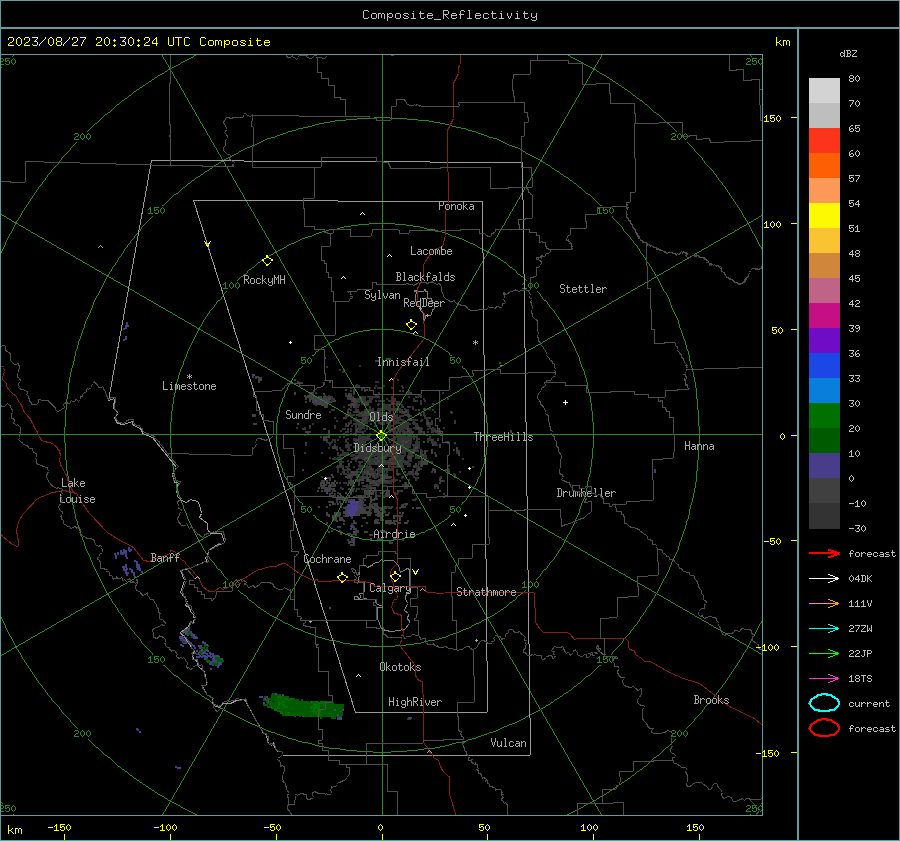Viewport: 900px width, 841px height.
Task: Select the orange 111V arrow icon
Action: tap(824, 603)
